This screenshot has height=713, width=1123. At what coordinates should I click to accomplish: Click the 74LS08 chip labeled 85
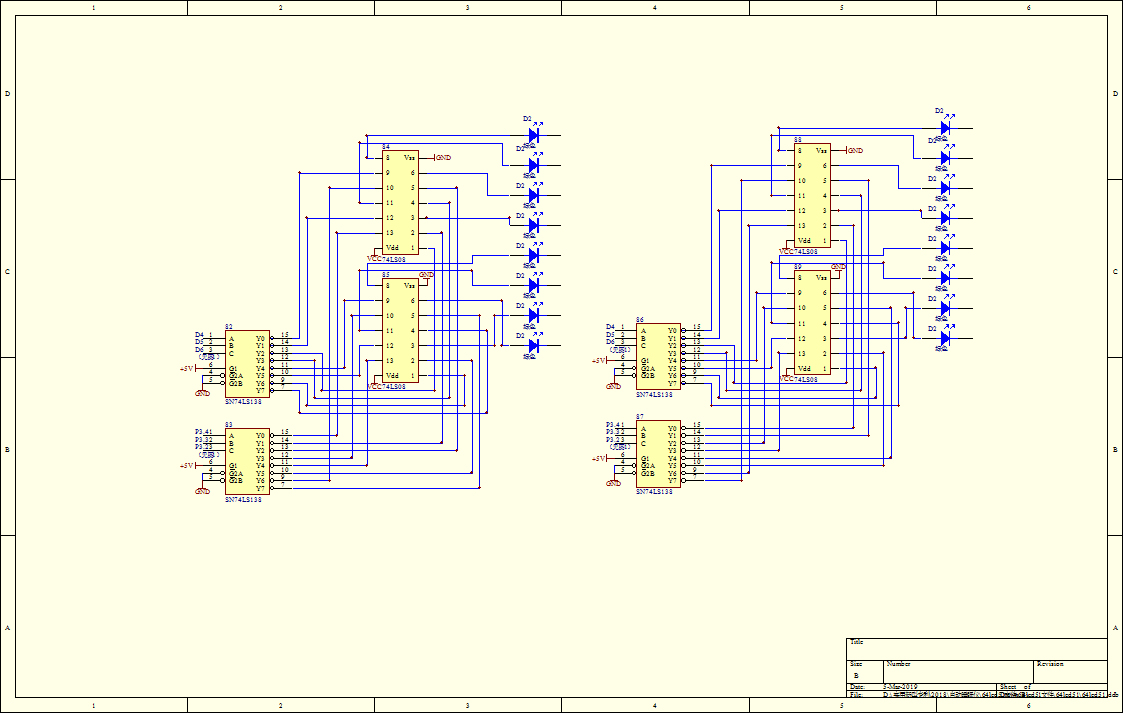pos(401,330)
